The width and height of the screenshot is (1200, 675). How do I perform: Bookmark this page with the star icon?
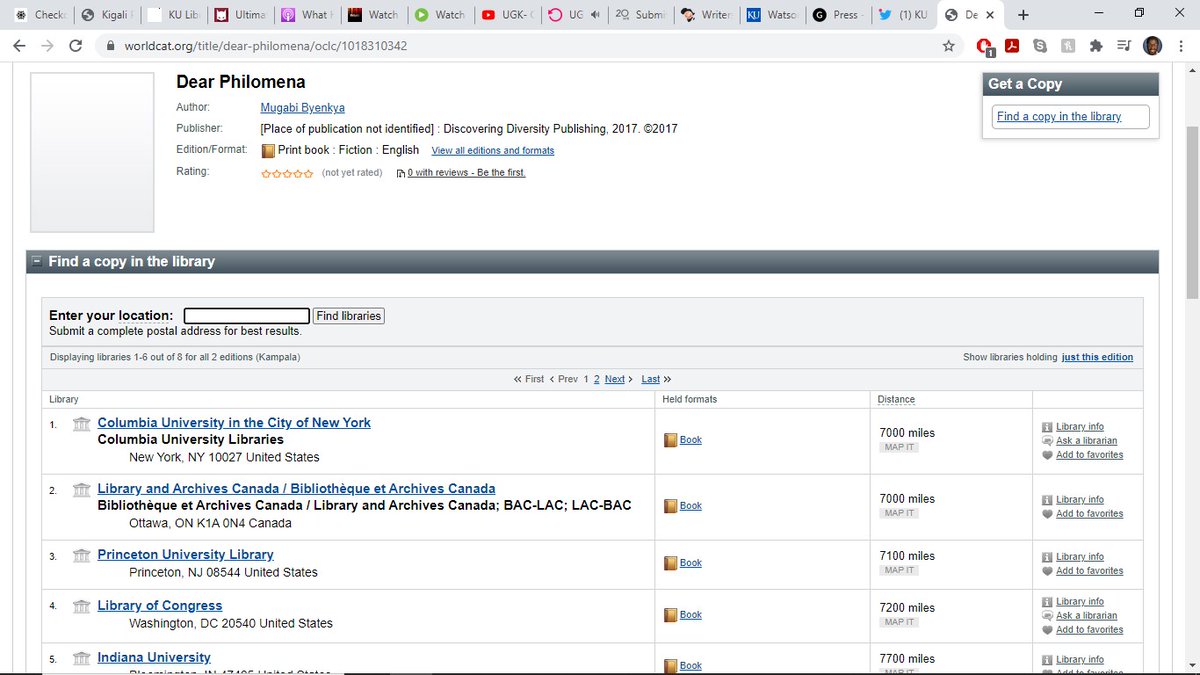click(x=948, y=46)
